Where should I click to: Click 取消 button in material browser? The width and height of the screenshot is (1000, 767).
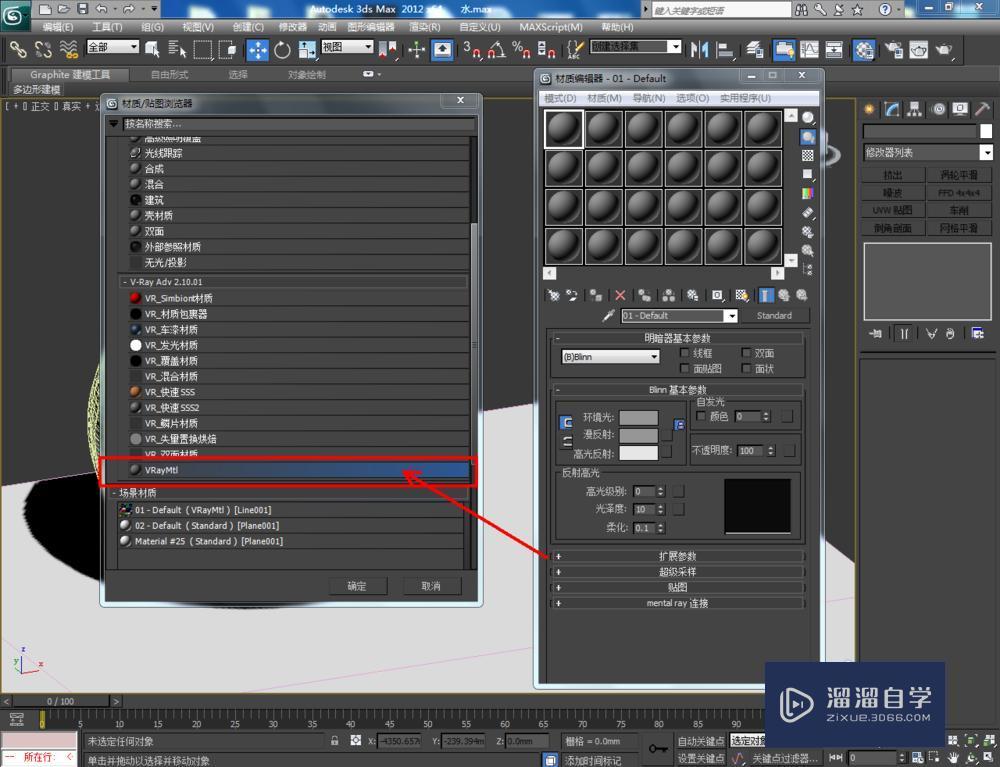[x=431, y=586]
